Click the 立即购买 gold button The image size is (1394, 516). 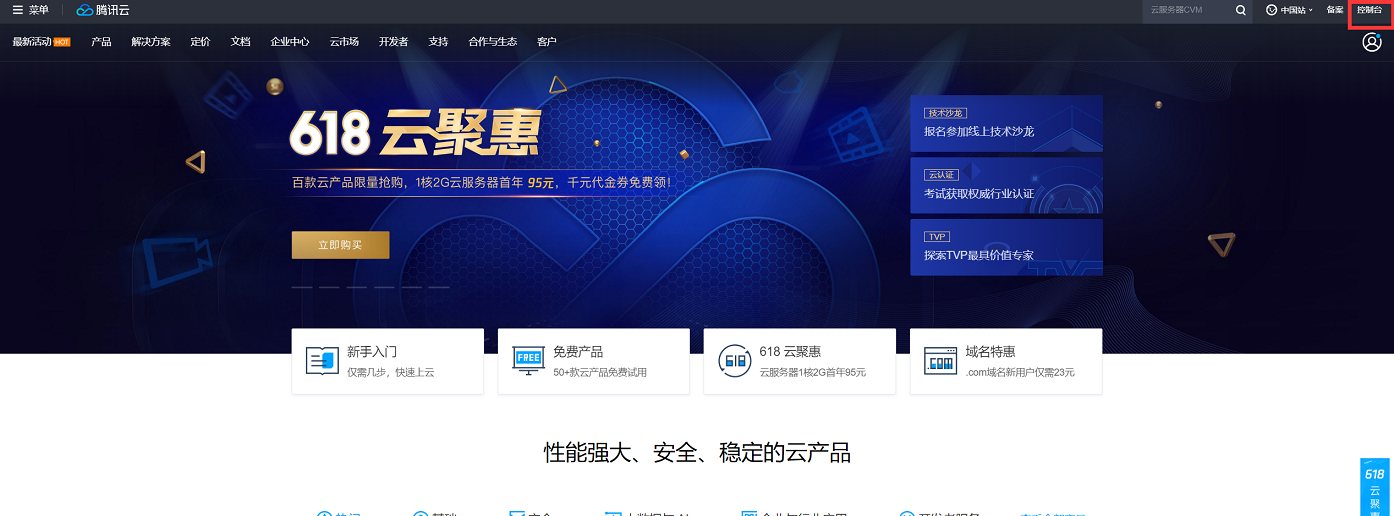coord(340,245)
